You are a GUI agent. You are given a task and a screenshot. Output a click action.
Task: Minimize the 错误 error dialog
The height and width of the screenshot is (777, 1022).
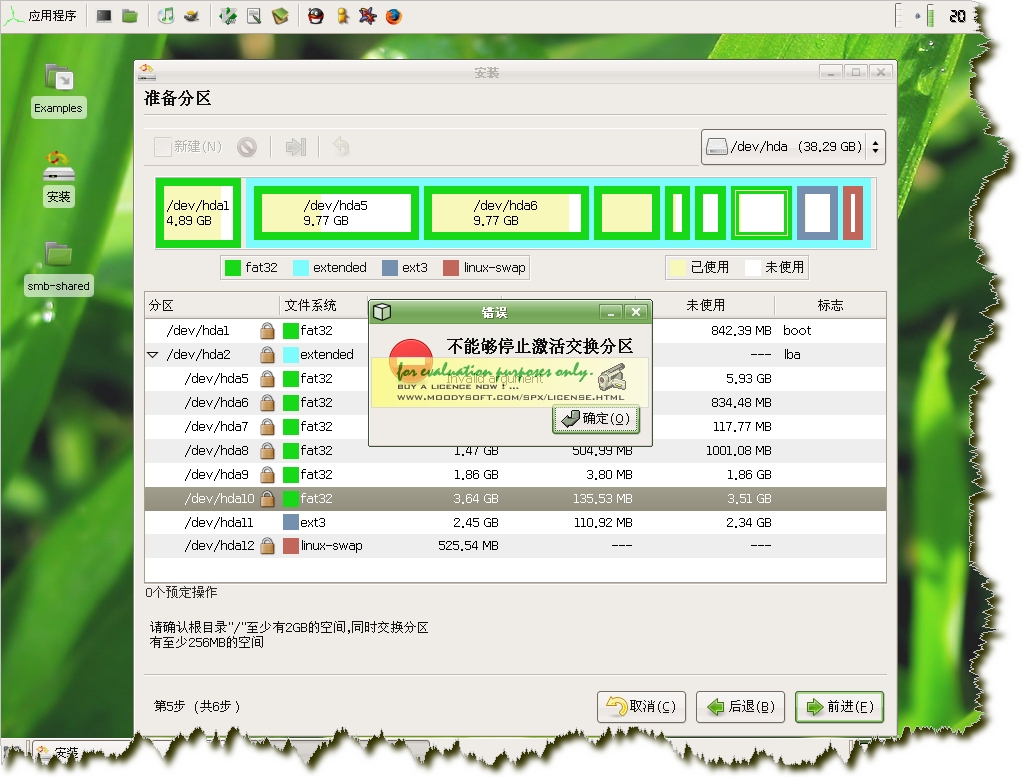[x=611, y=313]
